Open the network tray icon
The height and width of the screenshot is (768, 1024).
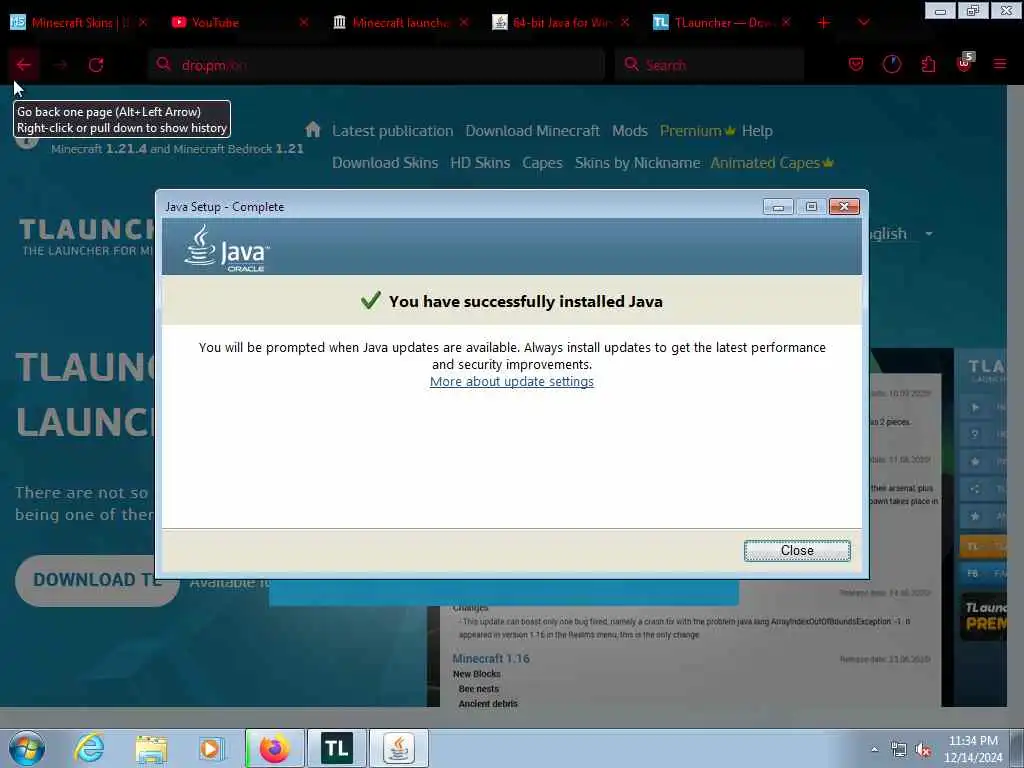tap(899, 750)
